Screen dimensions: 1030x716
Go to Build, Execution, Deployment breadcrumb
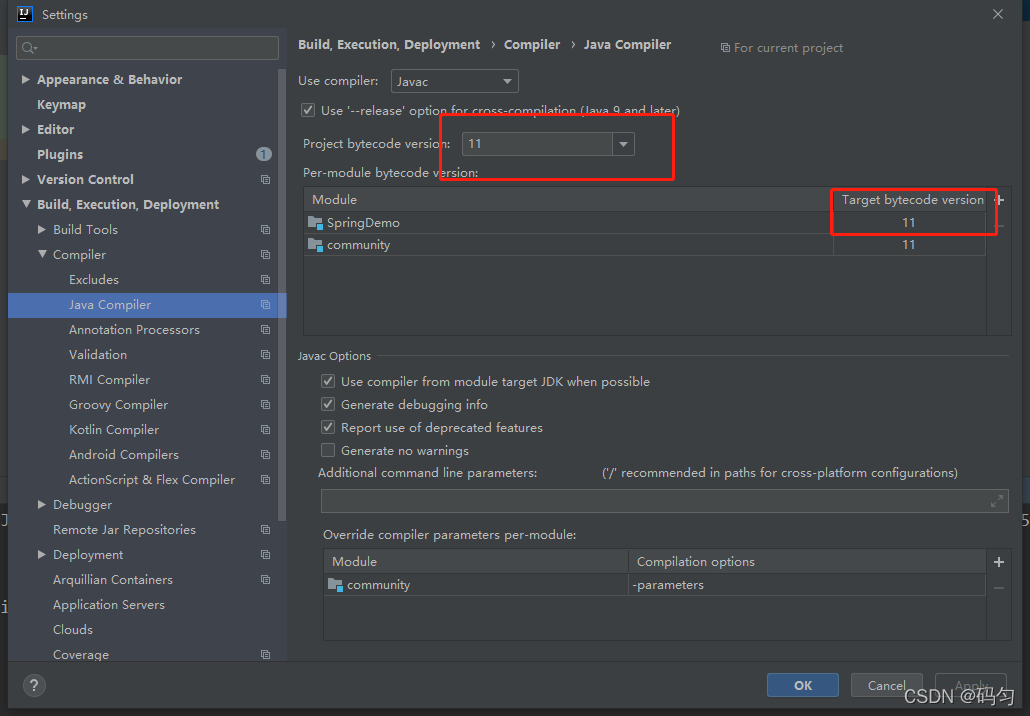(x=389, y=45)
